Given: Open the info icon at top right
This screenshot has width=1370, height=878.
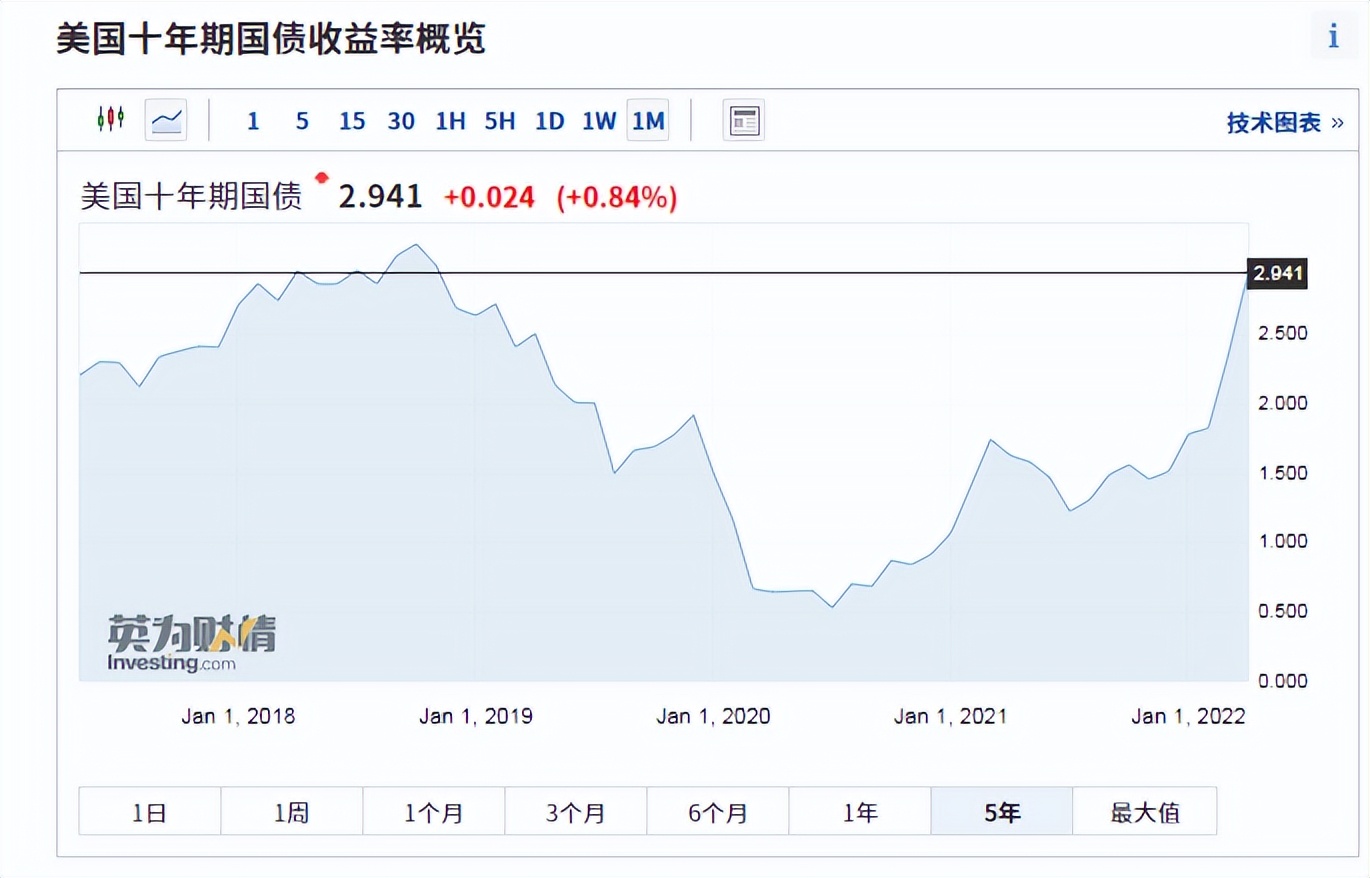Looking at the screenshot, I should click(1333, 37).
